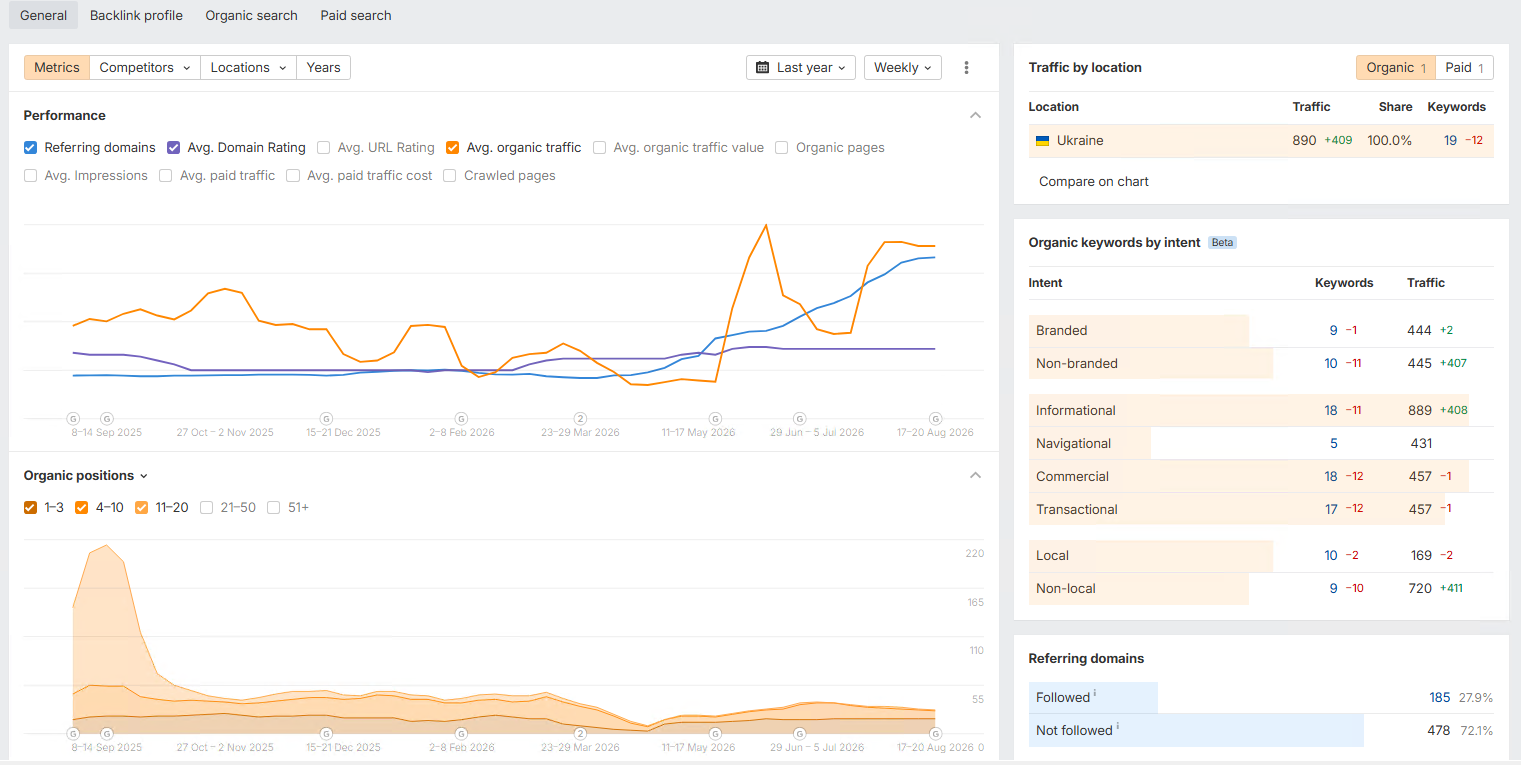1521x765 pixels.
Task: Click the Not followed info icon
Action: point(1117,726)
